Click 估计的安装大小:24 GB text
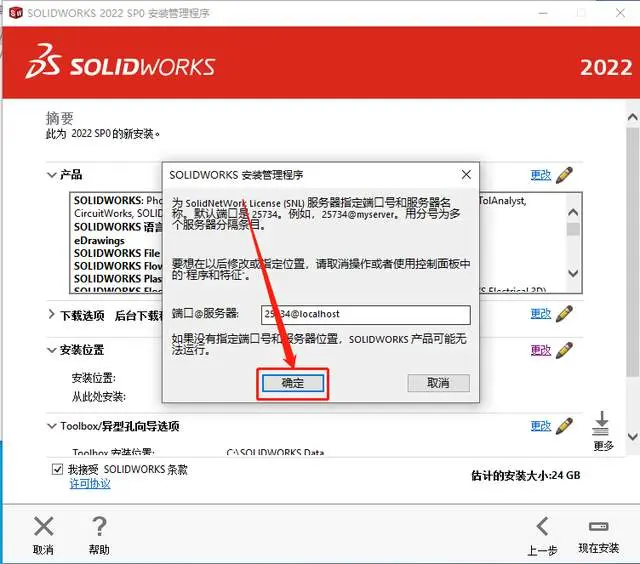Screen dimensions: 640x564 (x=526, y=475)
